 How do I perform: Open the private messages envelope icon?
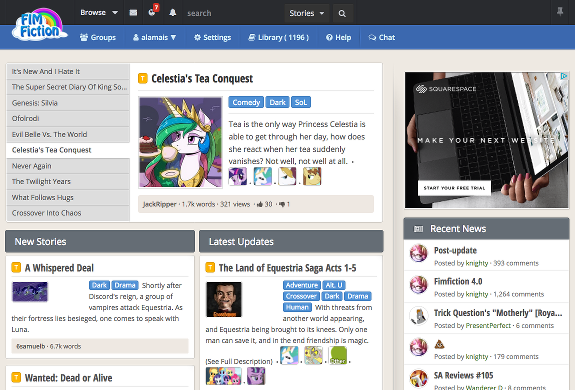133,13
